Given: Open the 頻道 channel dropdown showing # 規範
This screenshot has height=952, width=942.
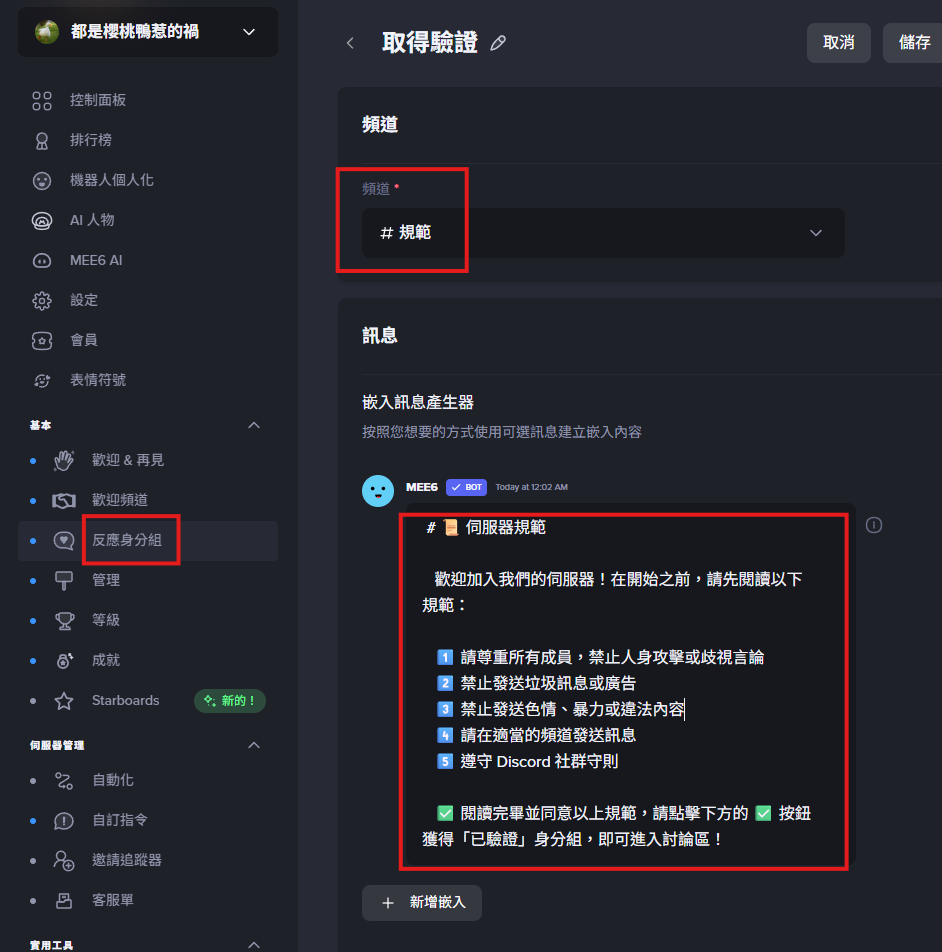Looking at the screenshot, I should click(602, 233).
